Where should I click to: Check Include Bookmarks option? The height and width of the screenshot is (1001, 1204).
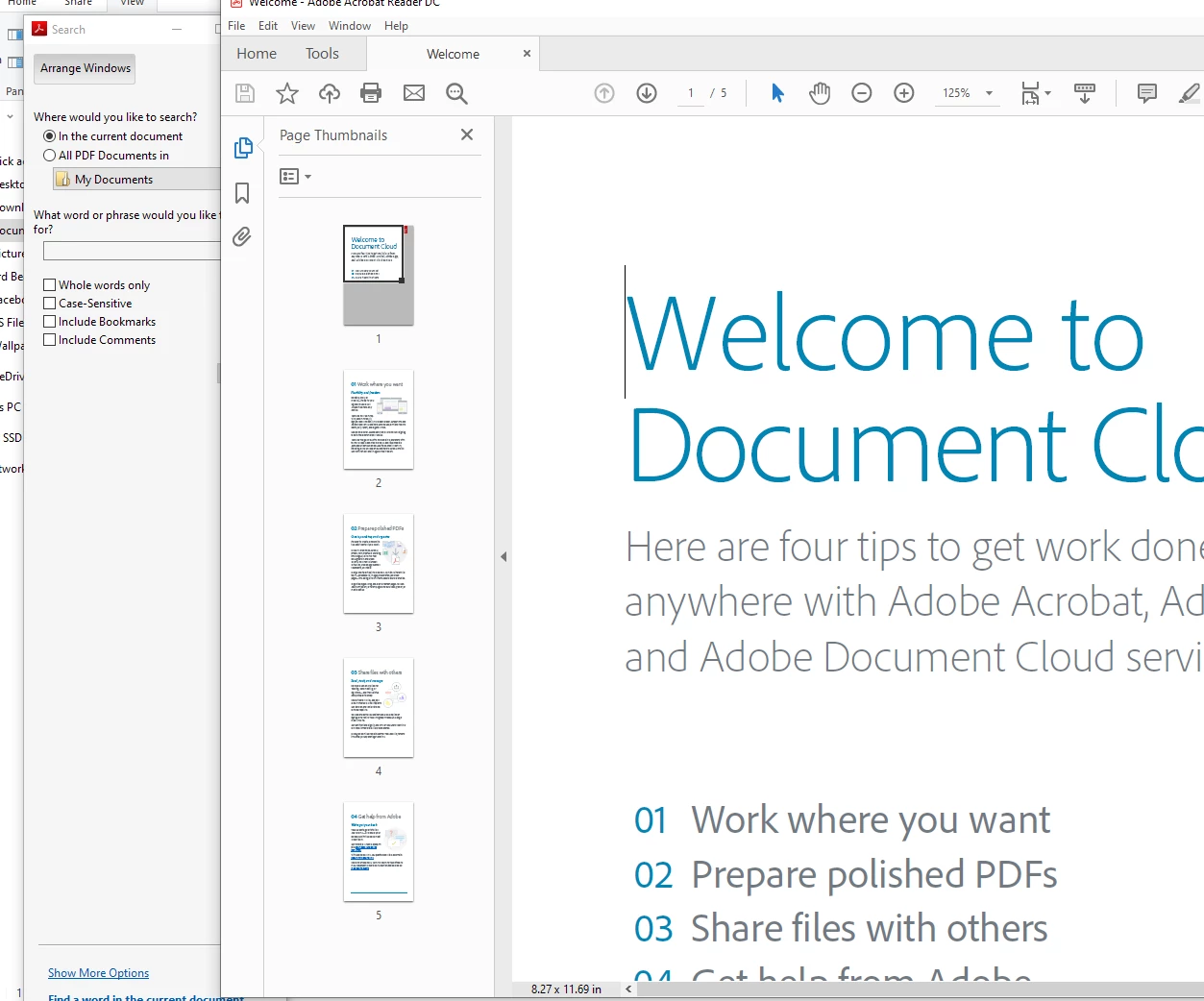tap(50, 322)
